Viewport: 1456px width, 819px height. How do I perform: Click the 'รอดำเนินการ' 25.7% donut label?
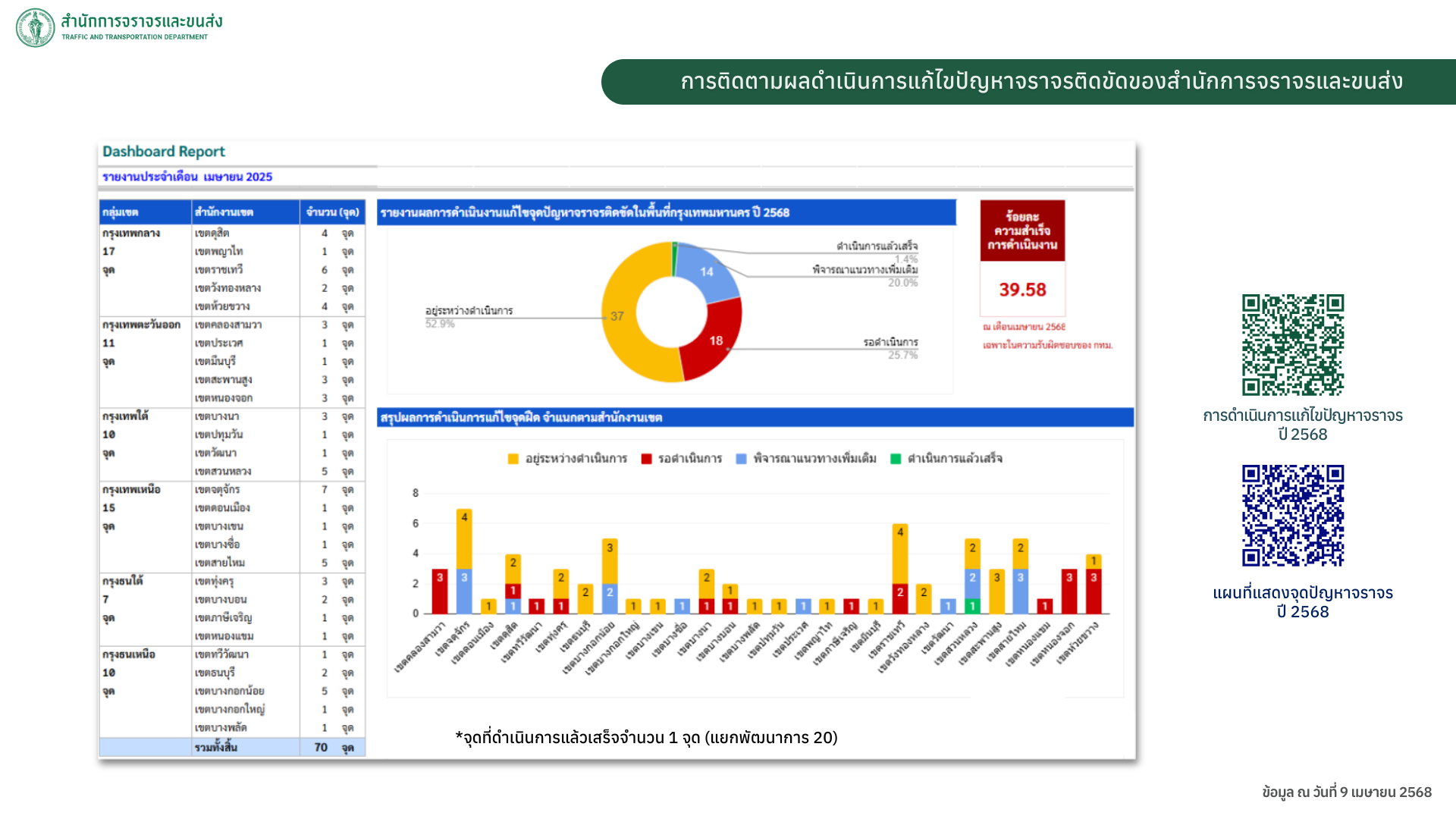coord(890,349)
